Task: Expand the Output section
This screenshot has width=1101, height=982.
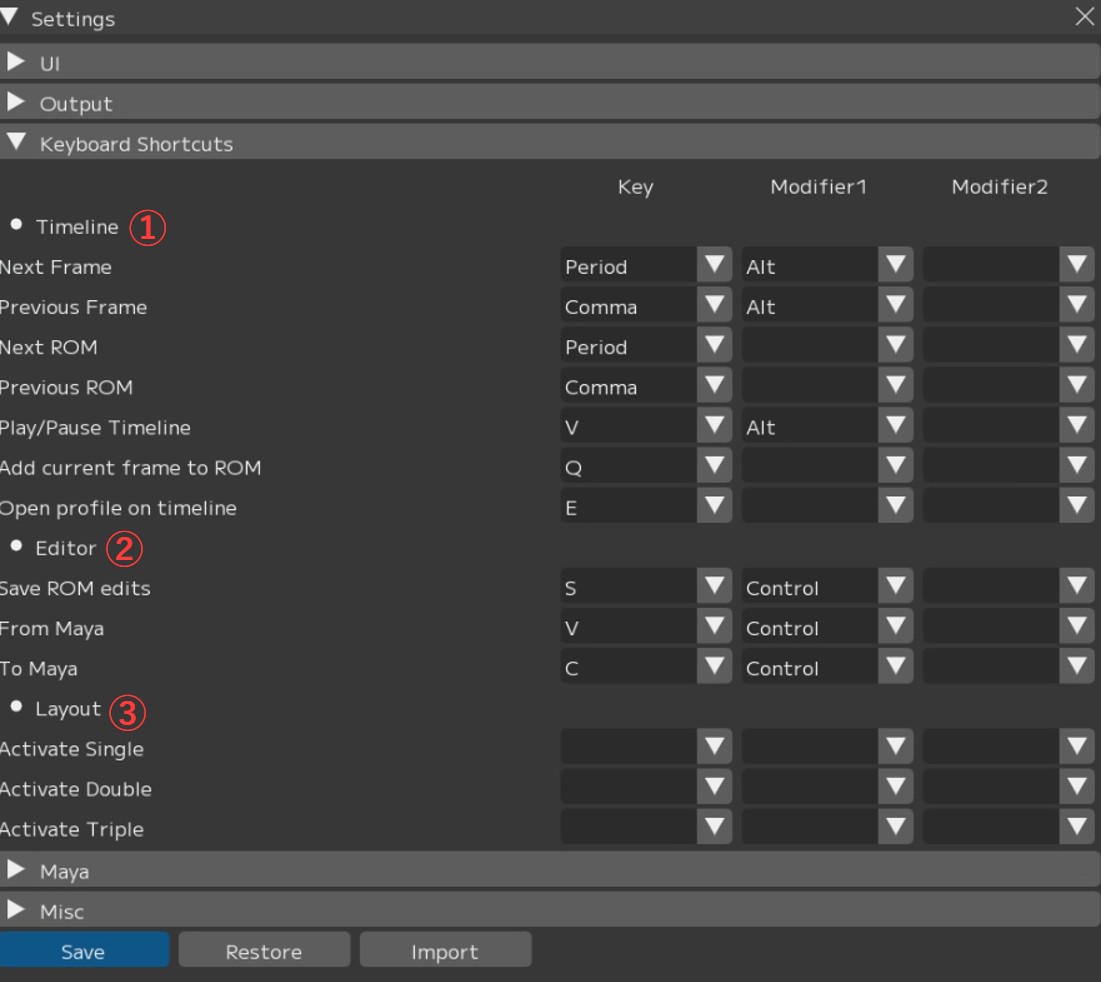Action: [x=16, y=103]
